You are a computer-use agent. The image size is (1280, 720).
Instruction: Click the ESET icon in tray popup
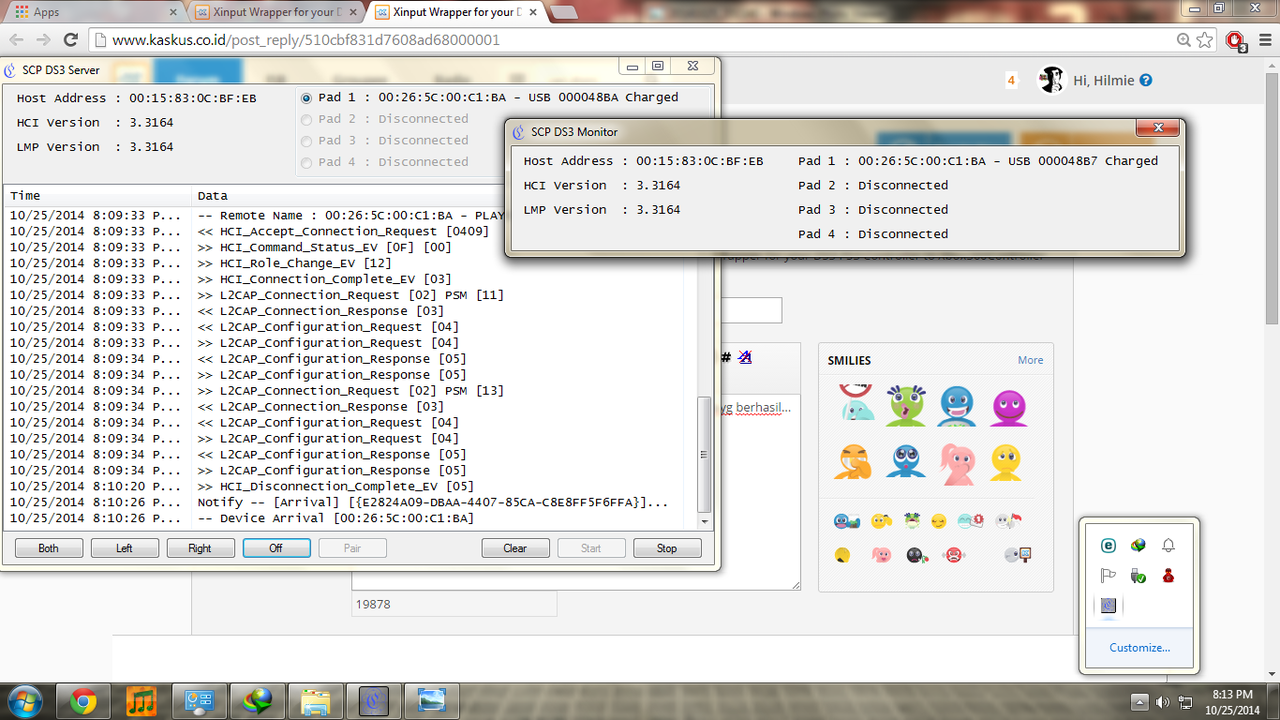coord(1108,545)
